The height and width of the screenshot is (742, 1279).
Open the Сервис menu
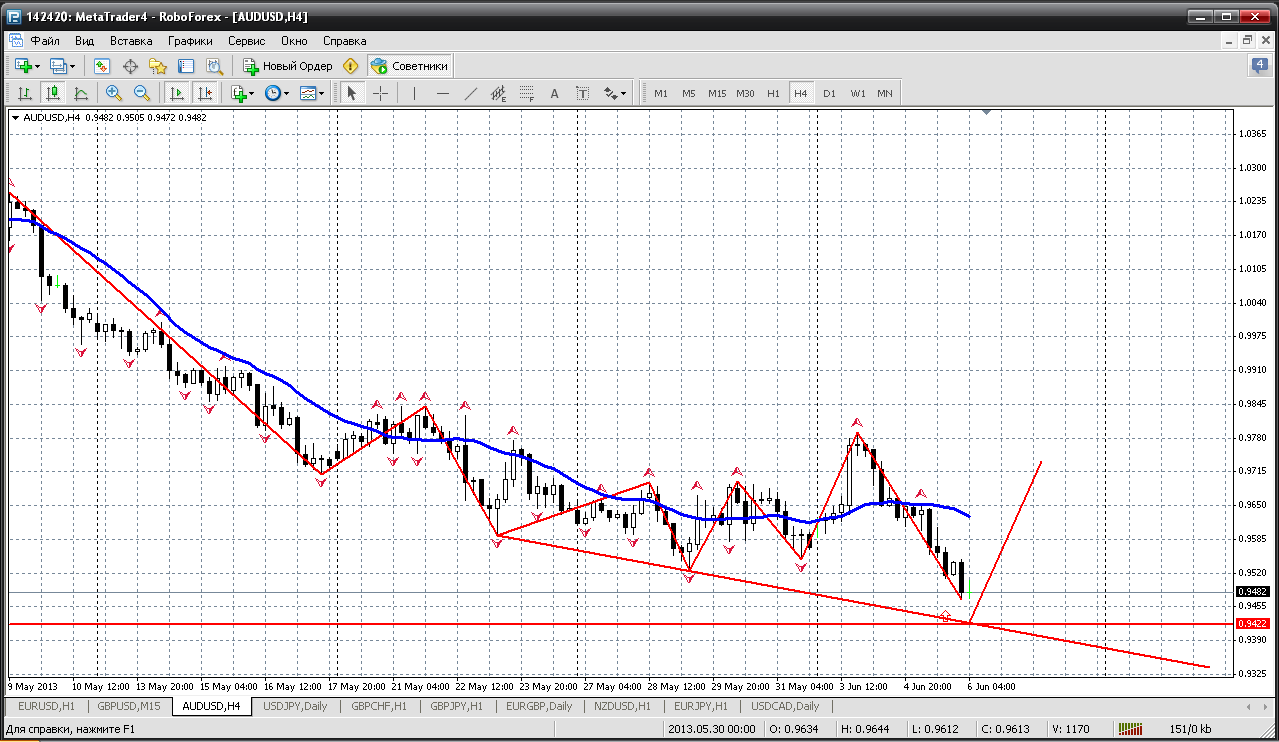pos(246,41)
